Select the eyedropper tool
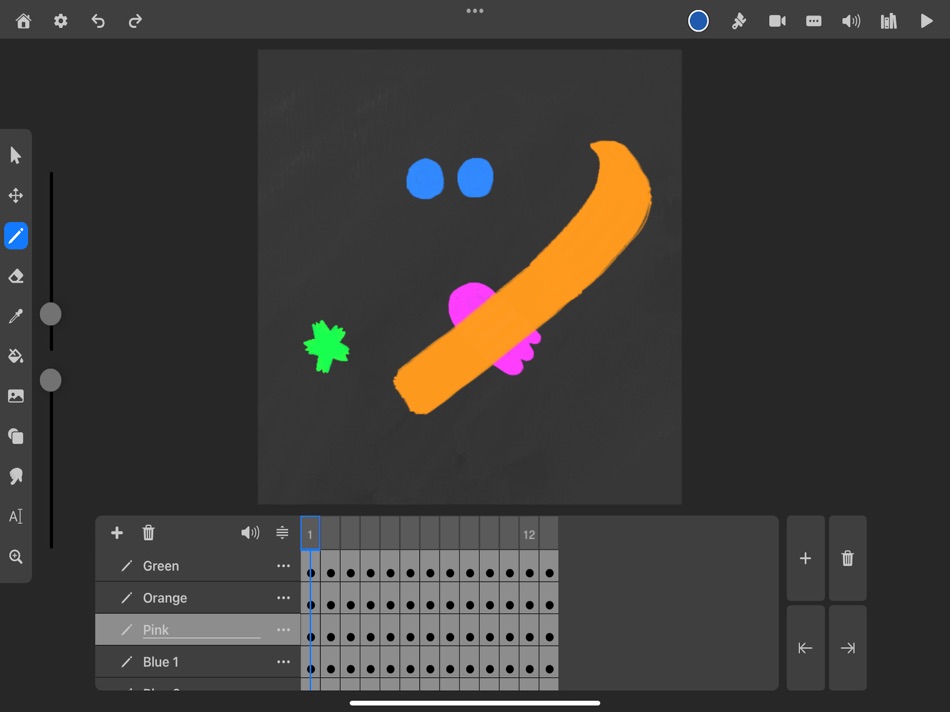Viewport: 950px width, 712px height. (16, 316)
